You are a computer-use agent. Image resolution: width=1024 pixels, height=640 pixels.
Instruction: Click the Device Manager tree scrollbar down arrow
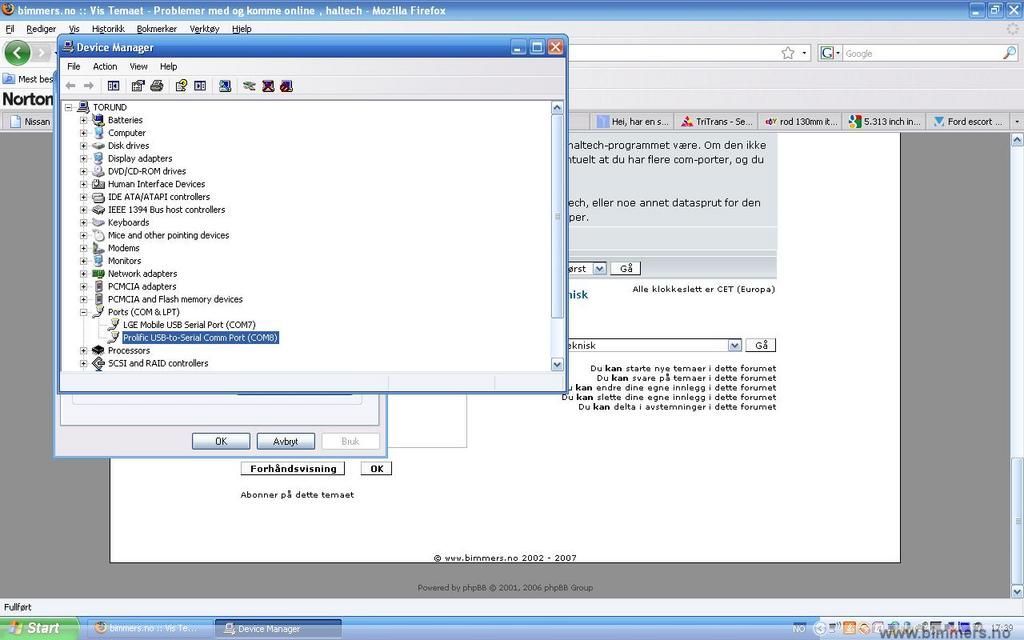tap(557, 364)
